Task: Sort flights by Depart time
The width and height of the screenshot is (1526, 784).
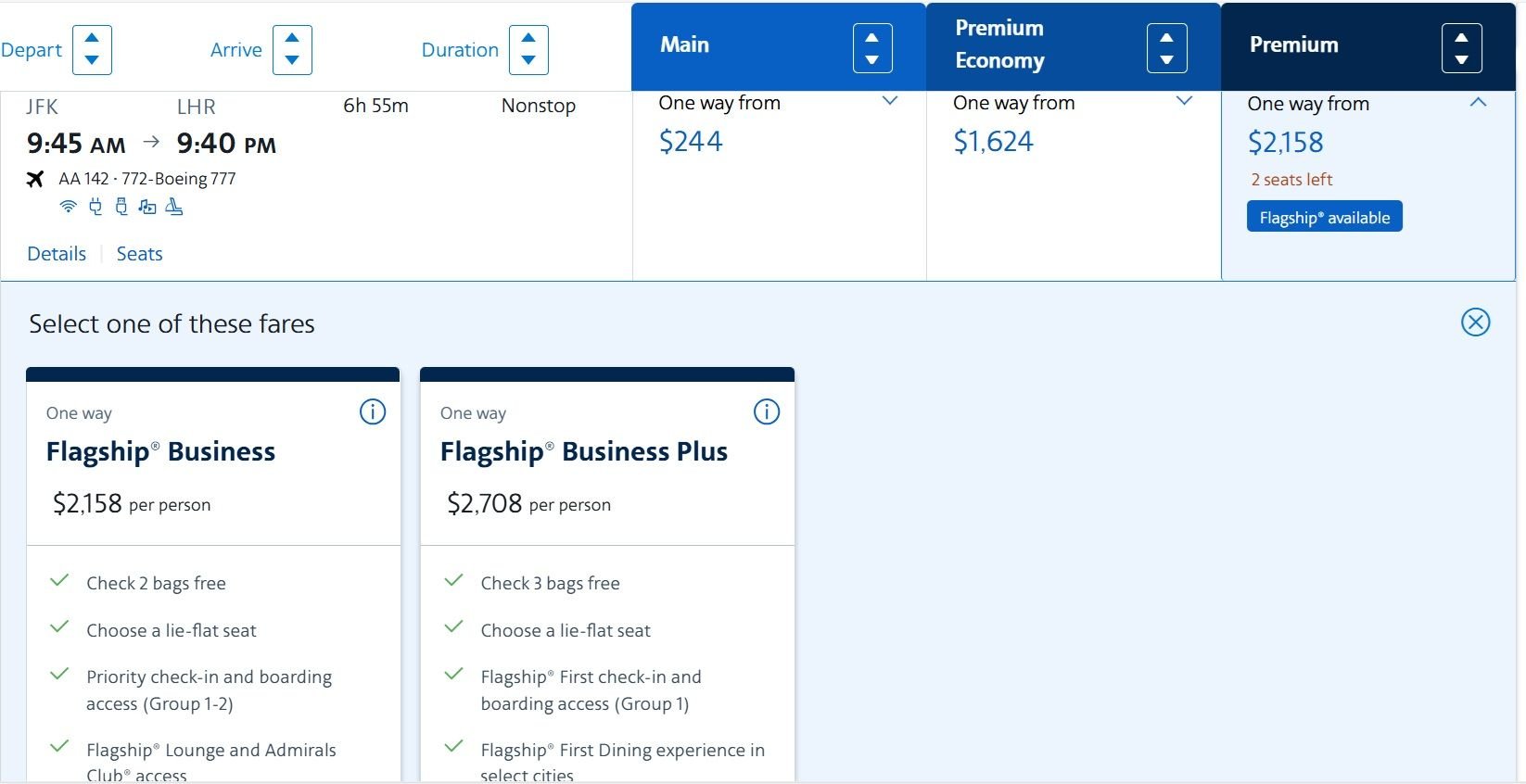Action: [x=92, y=50]
